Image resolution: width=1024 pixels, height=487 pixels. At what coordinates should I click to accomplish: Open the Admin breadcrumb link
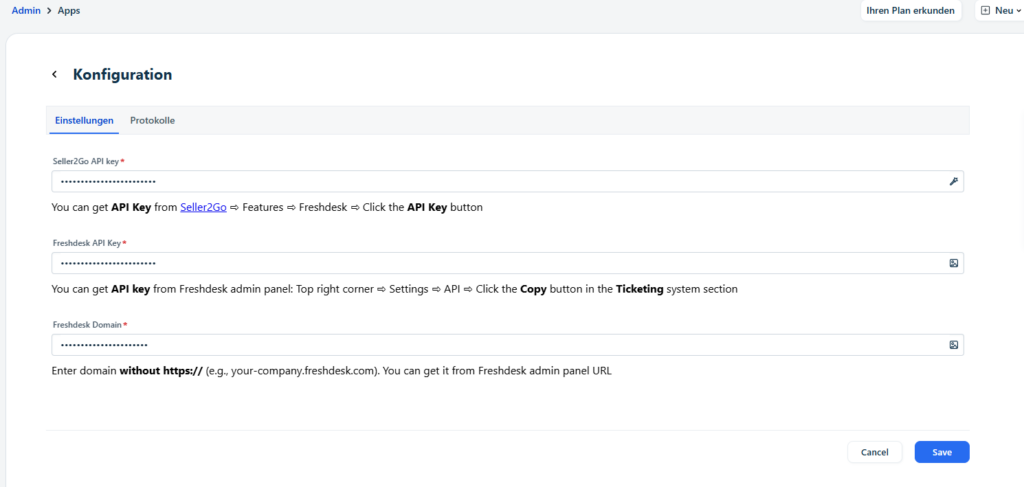click(x=26, y=10)
